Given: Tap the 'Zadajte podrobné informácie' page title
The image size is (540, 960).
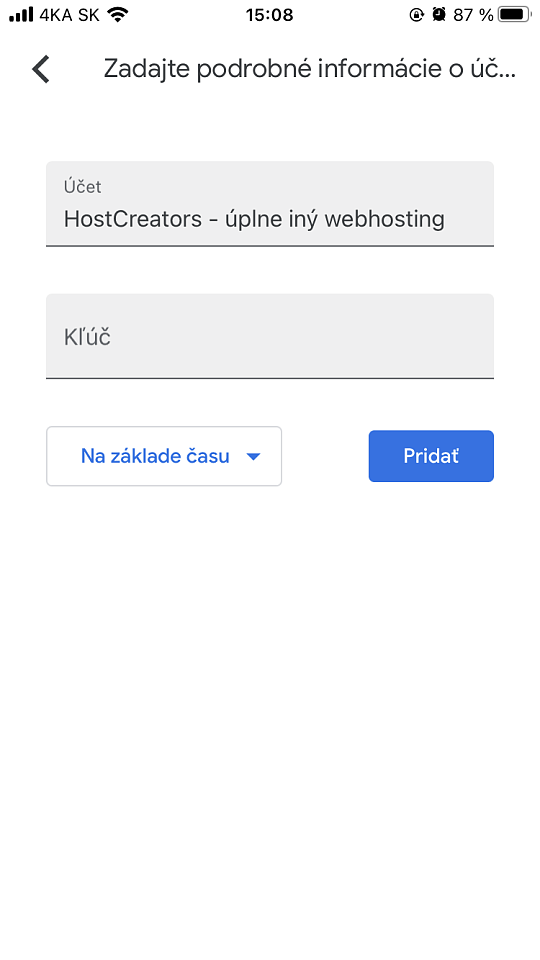Looking at the screenshot, I should pos(310,69).
